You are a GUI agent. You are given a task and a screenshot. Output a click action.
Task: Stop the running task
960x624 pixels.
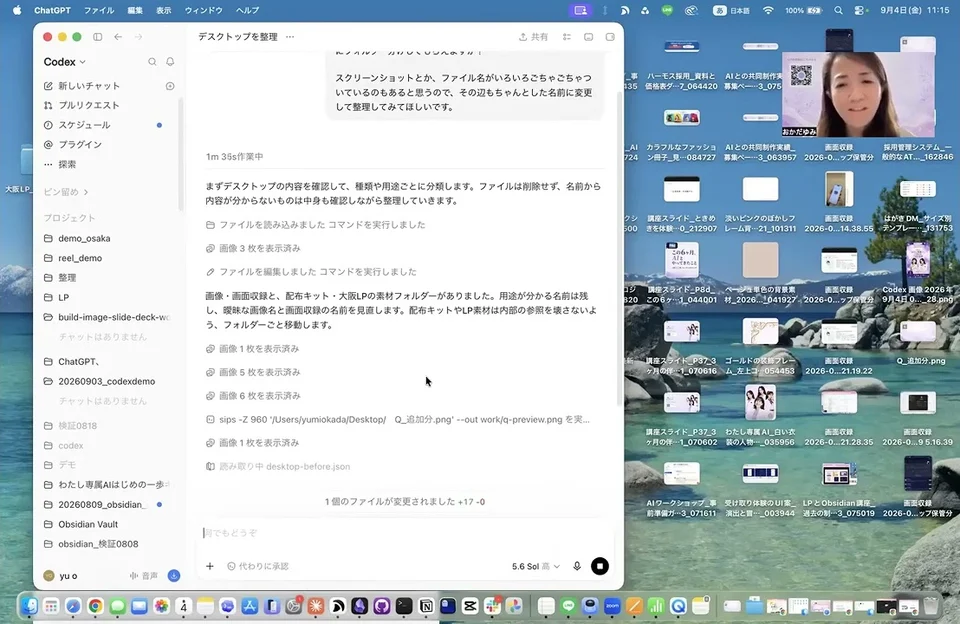[x=600, y=566]
